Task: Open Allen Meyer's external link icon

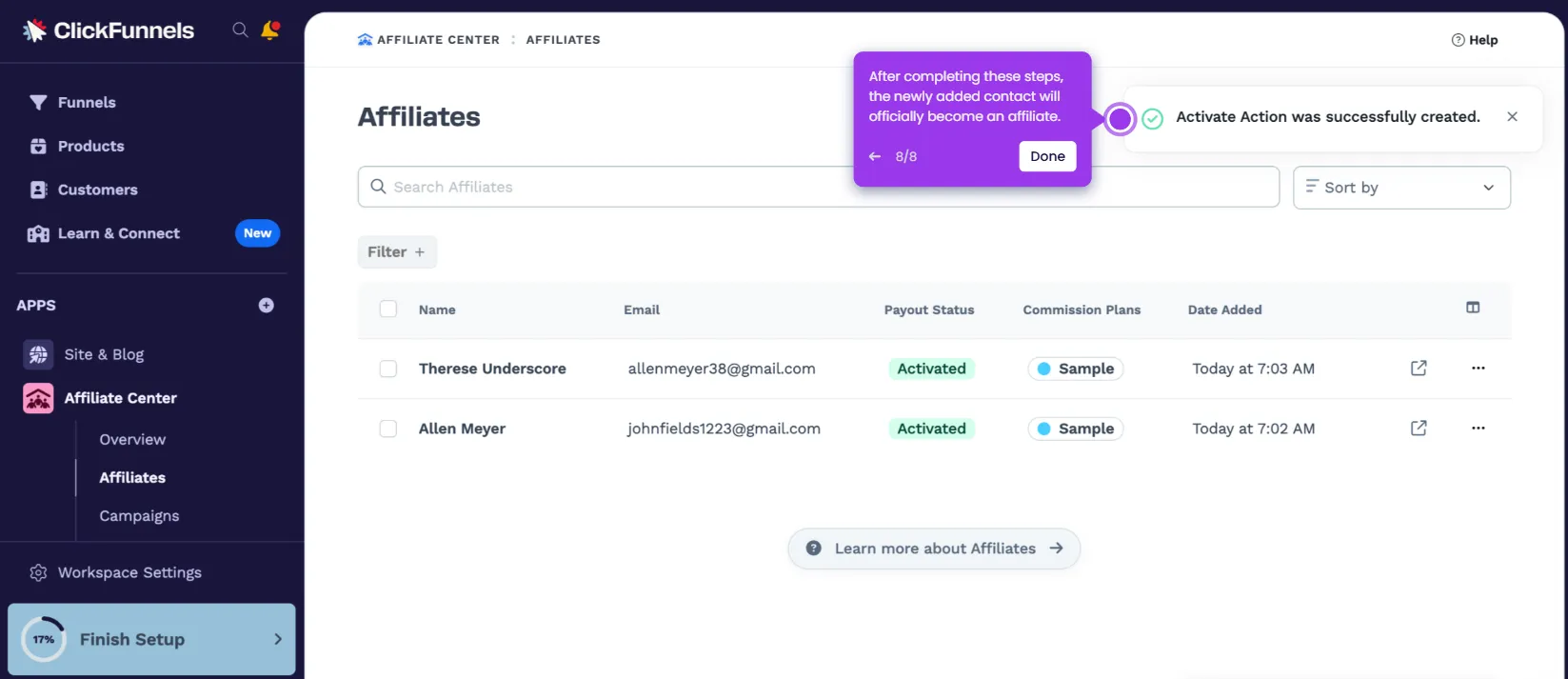Action: [x=1419, y=428]
